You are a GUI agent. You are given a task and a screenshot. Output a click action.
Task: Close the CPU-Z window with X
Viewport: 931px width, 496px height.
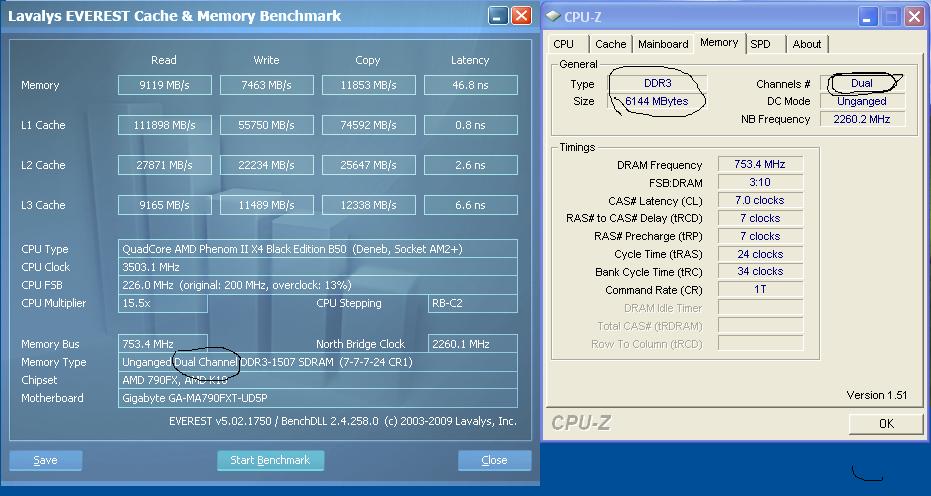click(914, 17)
